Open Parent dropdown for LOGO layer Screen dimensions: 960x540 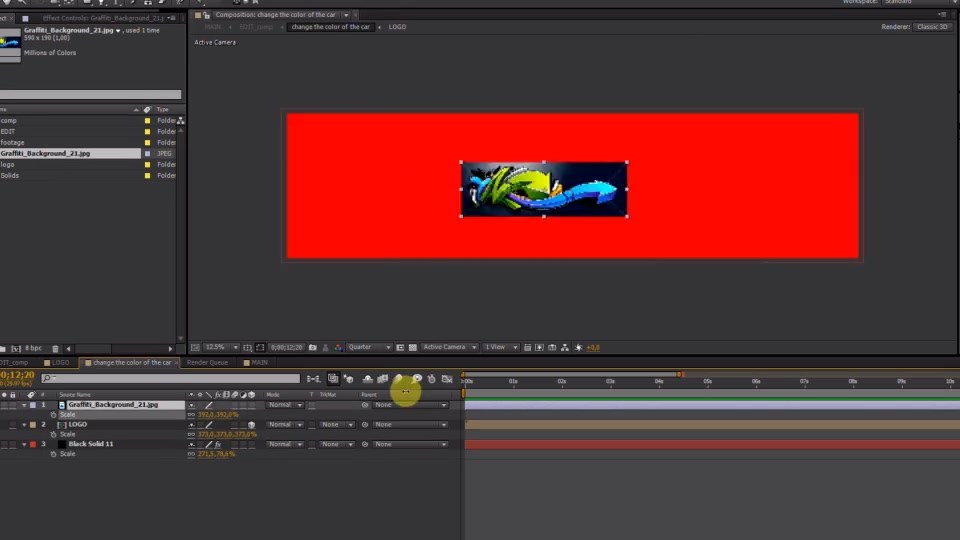[411, 424]
